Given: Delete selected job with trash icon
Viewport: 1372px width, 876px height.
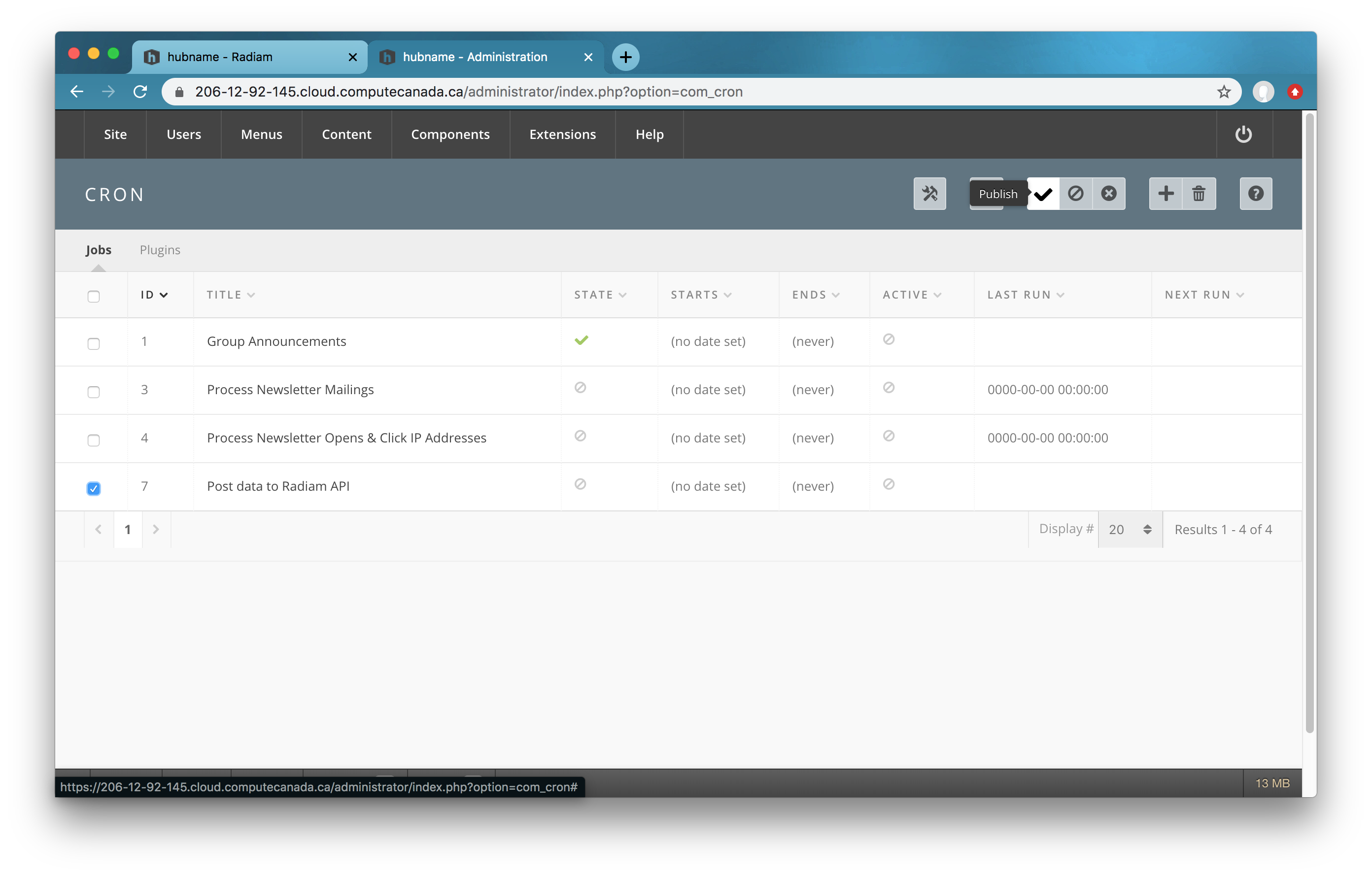Looking at the screenshot, I should (1199, 194).
